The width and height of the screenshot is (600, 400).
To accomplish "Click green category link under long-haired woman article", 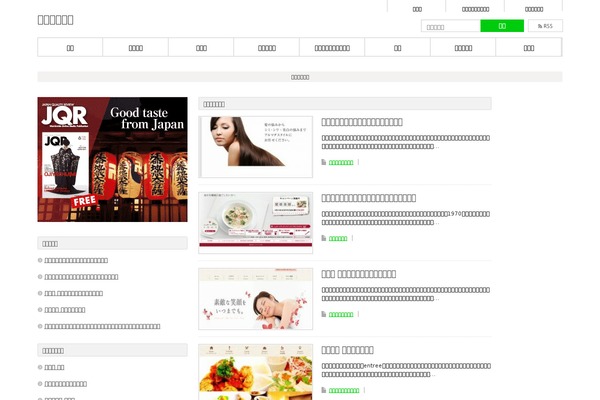I will [341, 163].
